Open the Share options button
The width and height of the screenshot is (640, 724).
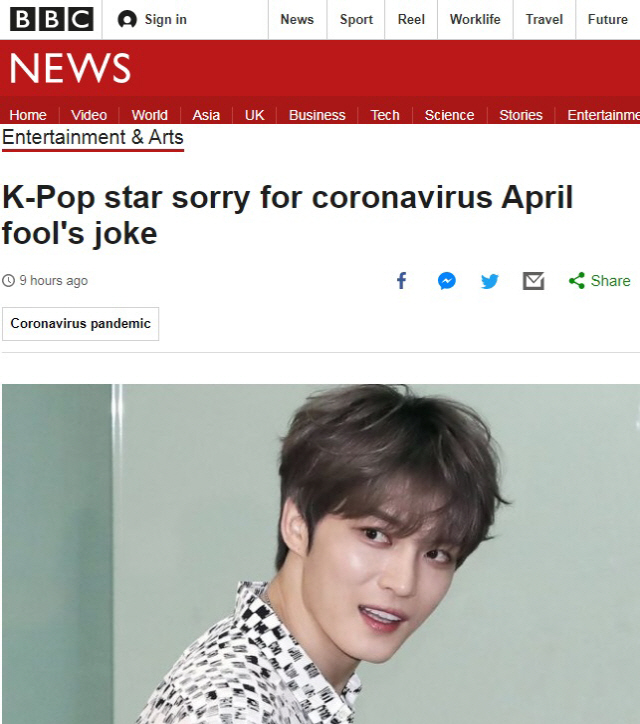click(x=599, y=281)
